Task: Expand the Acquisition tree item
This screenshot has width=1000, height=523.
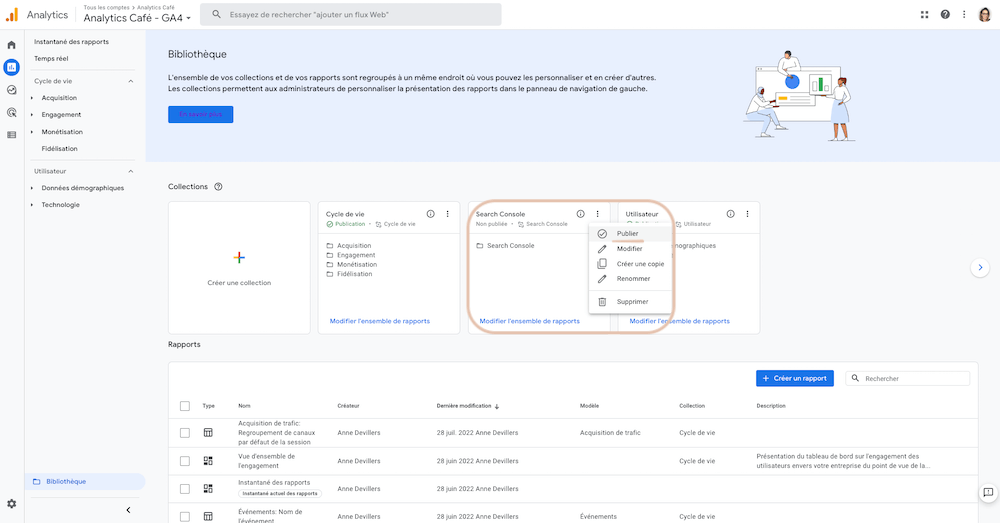Action: pyautogui.click(x=32, y=98)
